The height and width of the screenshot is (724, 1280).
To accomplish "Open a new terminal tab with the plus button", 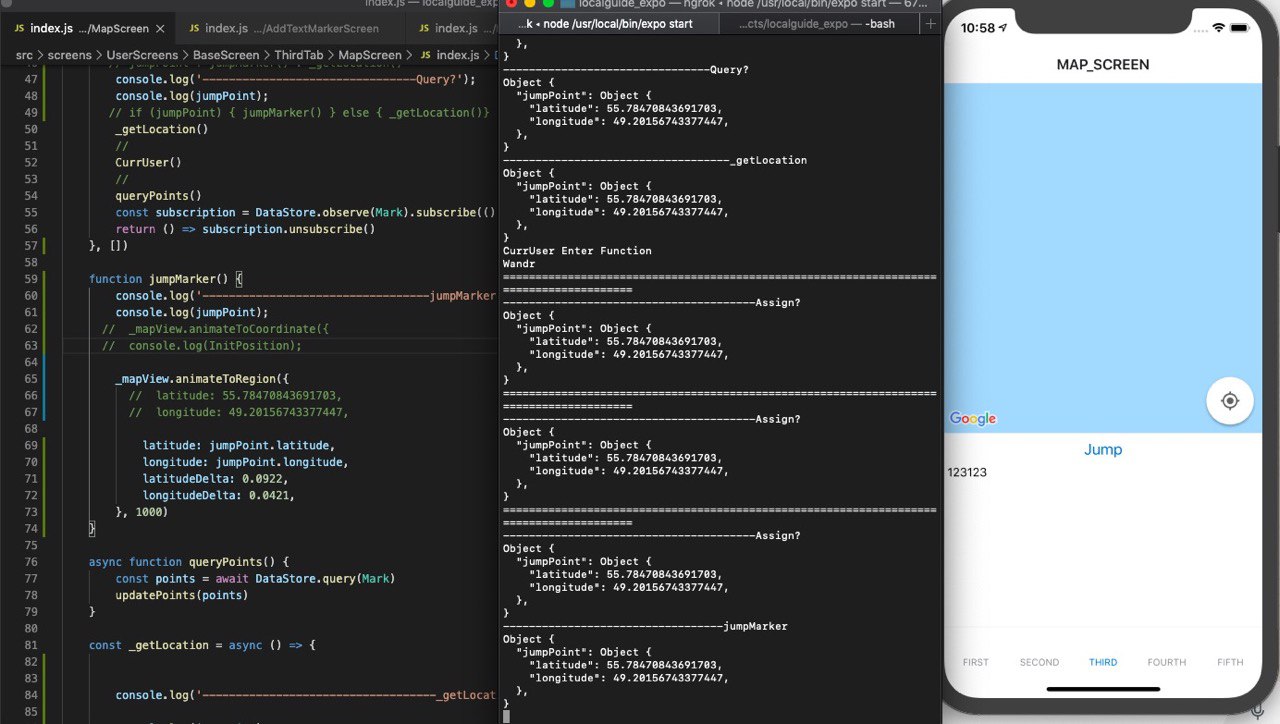I will 931,23.
